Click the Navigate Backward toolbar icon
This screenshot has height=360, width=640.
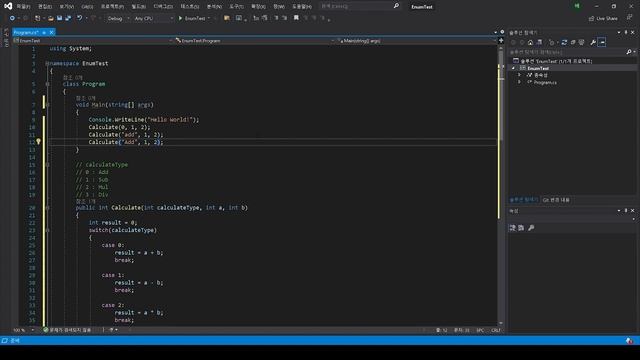(x=12, y=18)
